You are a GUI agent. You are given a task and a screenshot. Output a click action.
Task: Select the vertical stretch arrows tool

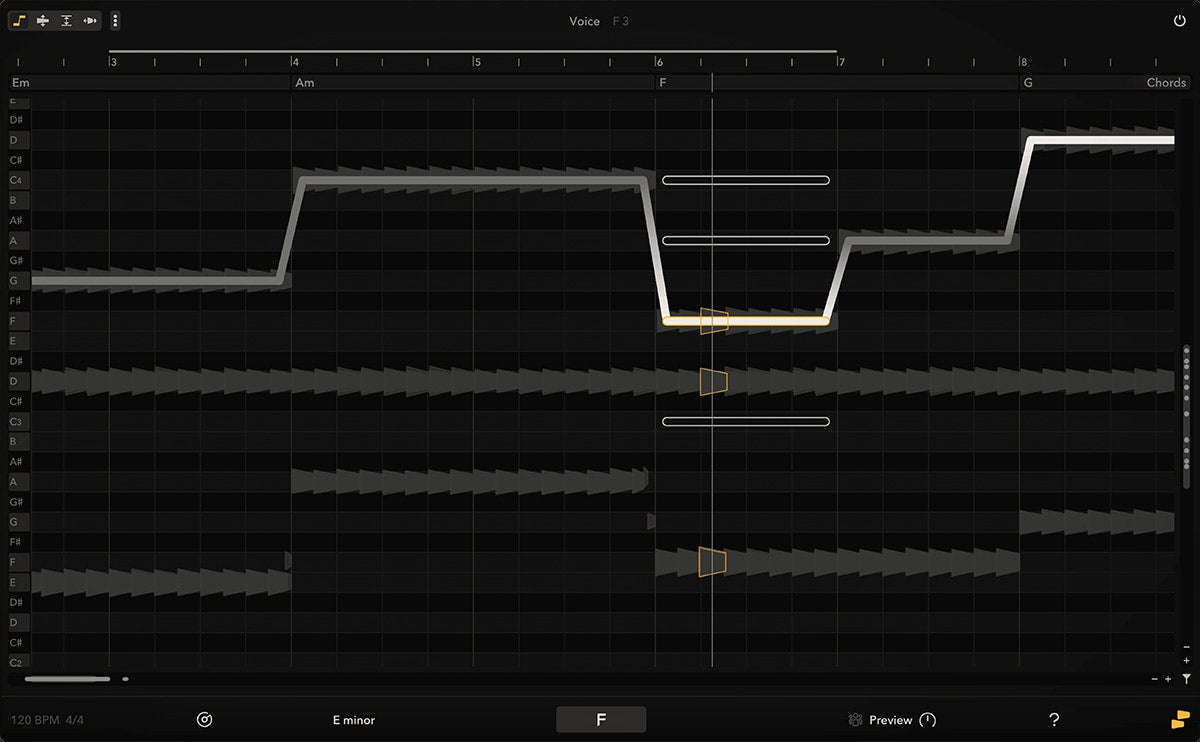tap(66, 20)
